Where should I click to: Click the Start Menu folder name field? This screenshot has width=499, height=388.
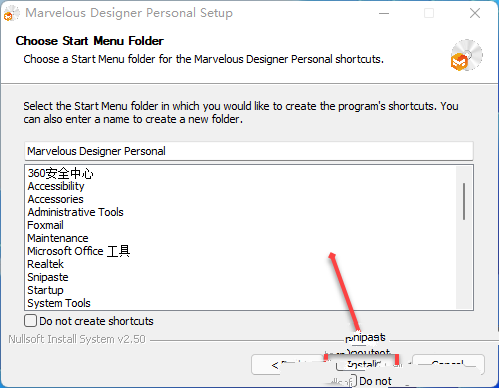tap(249, 151)
